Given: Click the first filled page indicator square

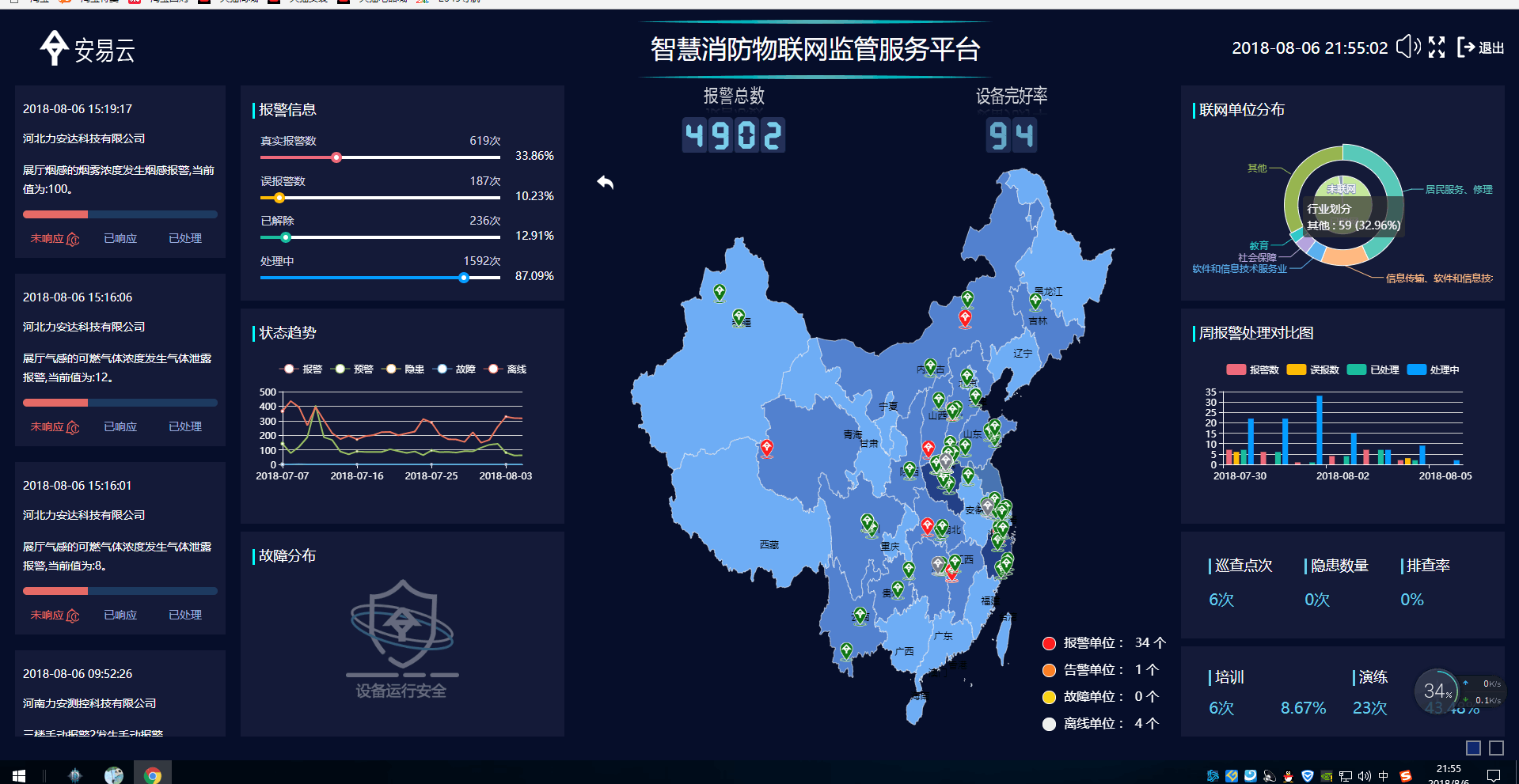Looking at the screenshot, I should coord(1473,748).
